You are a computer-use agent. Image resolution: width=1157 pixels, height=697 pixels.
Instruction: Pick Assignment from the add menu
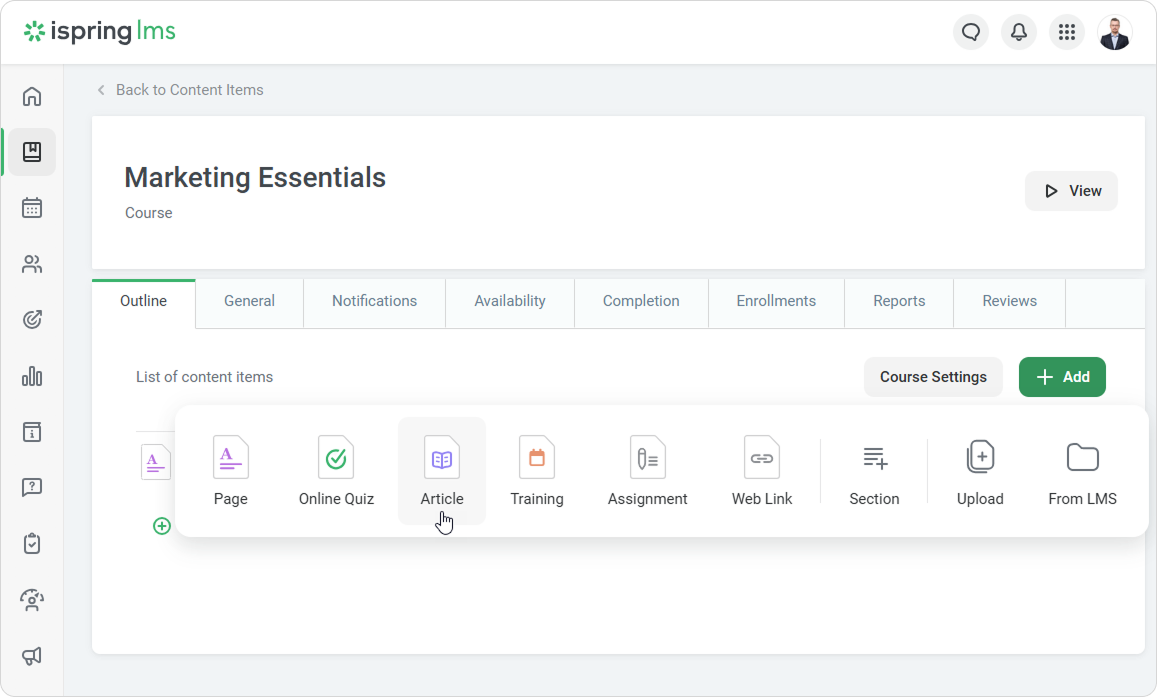(x=647, y=471)
